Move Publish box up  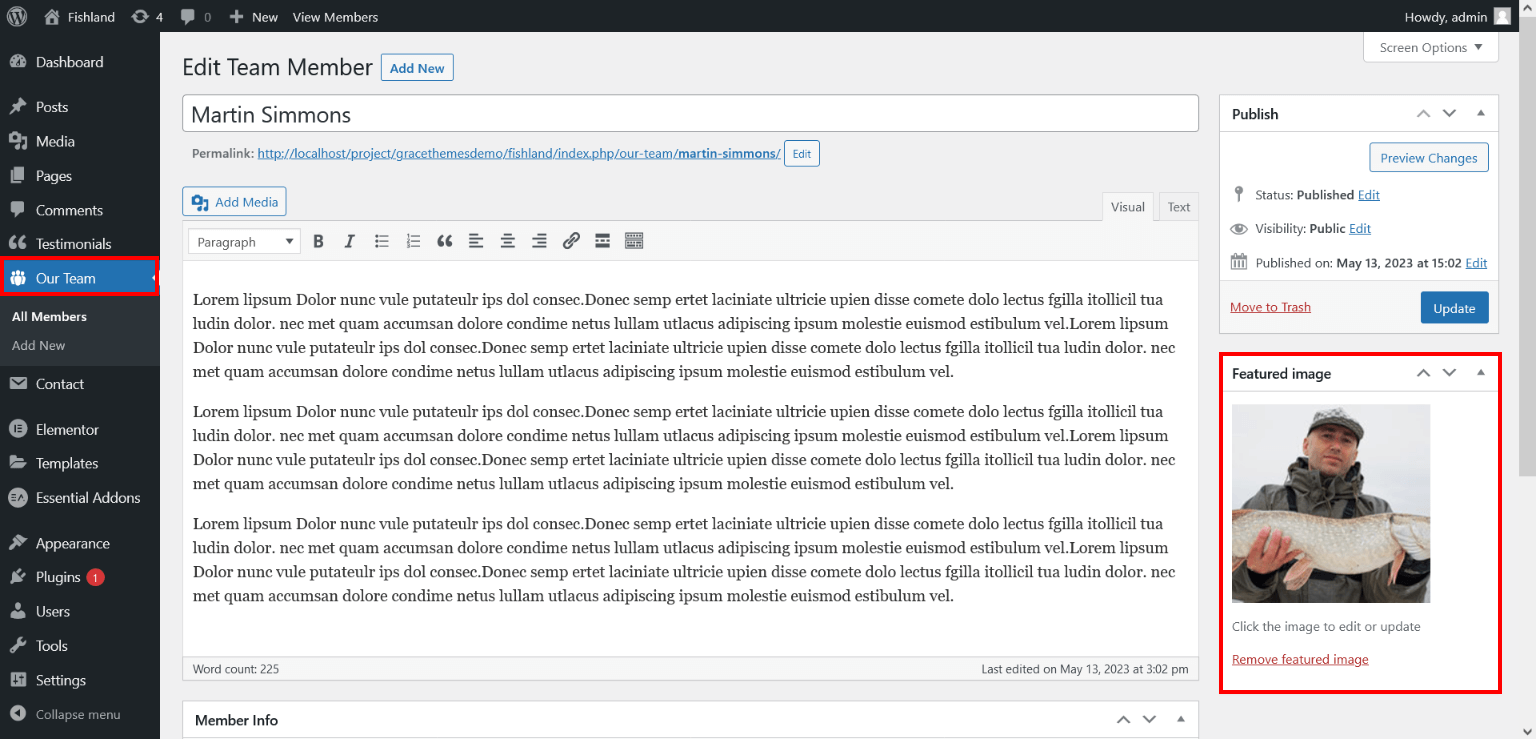(1424, 113)
